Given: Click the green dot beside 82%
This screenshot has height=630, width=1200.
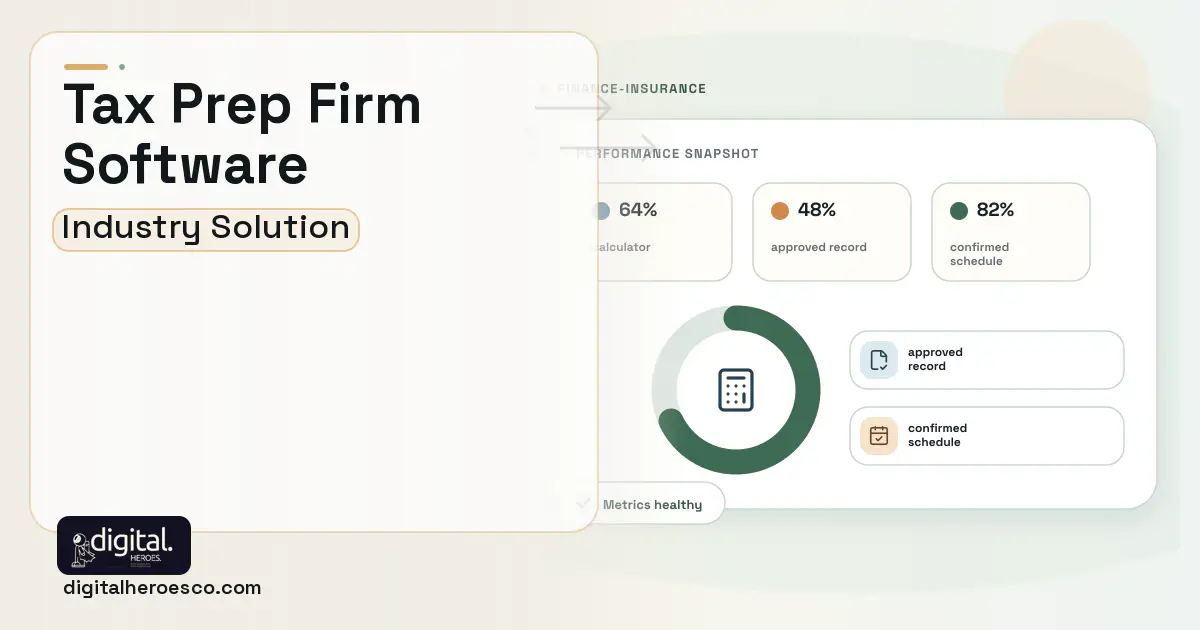Looking at the screenshot, I should point(959,211).
